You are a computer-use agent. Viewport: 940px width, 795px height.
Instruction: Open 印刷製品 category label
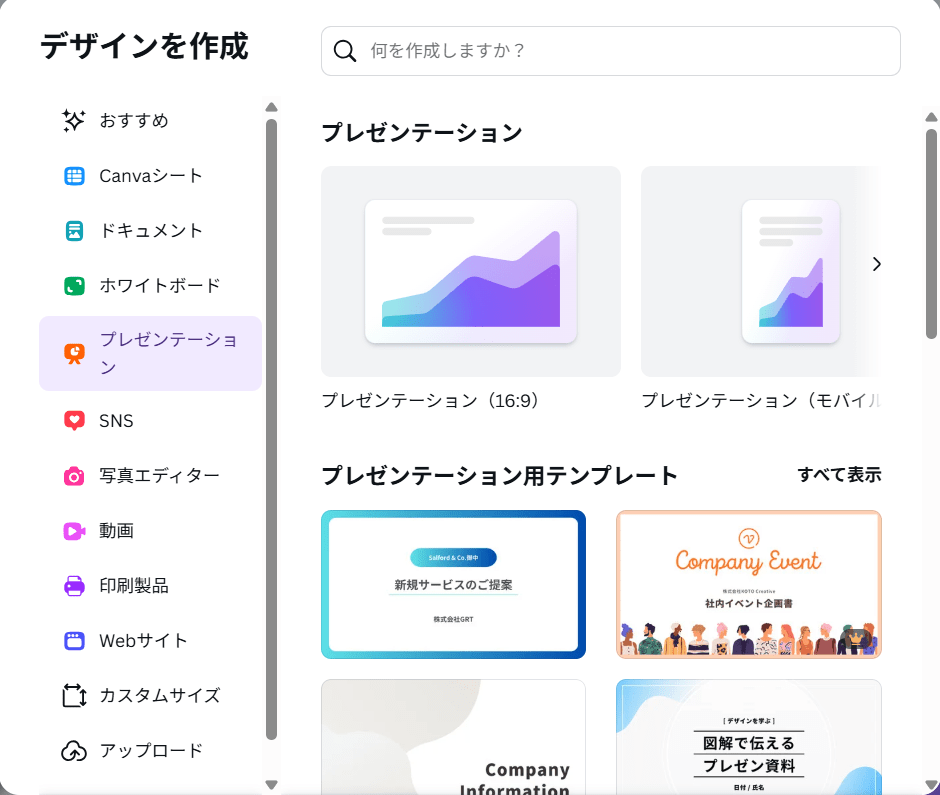tap(134, 586)
